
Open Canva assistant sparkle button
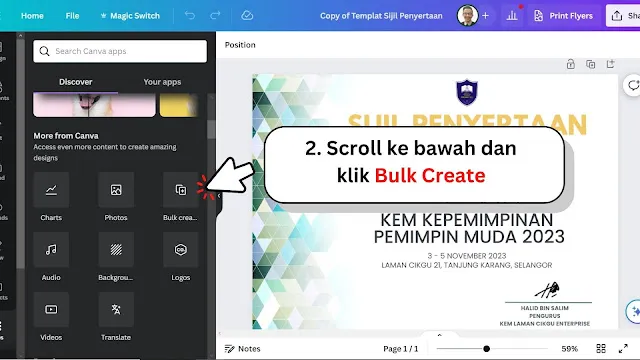634,311
